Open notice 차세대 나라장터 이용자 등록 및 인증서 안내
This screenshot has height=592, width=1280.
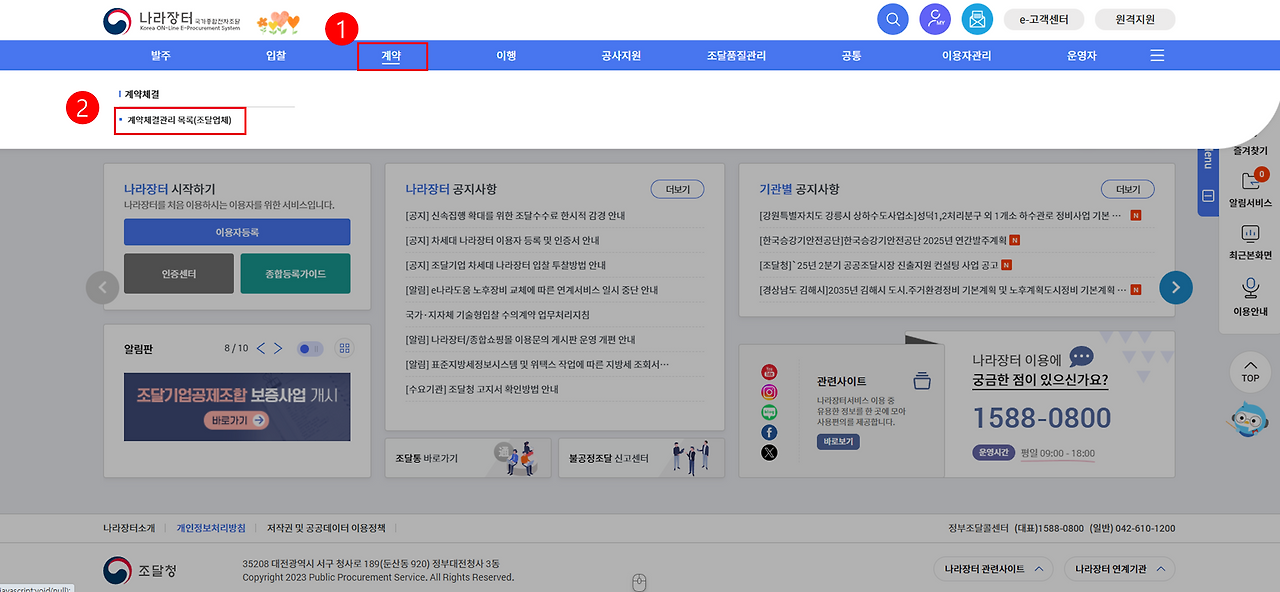click(502, 240)
